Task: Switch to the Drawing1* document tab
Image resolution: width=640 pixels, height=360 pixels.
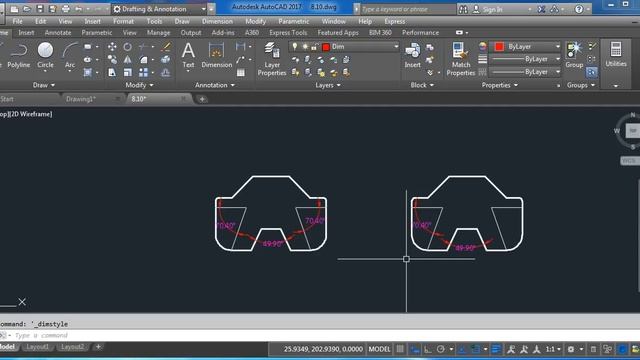Action: click(x=81, y=99)
